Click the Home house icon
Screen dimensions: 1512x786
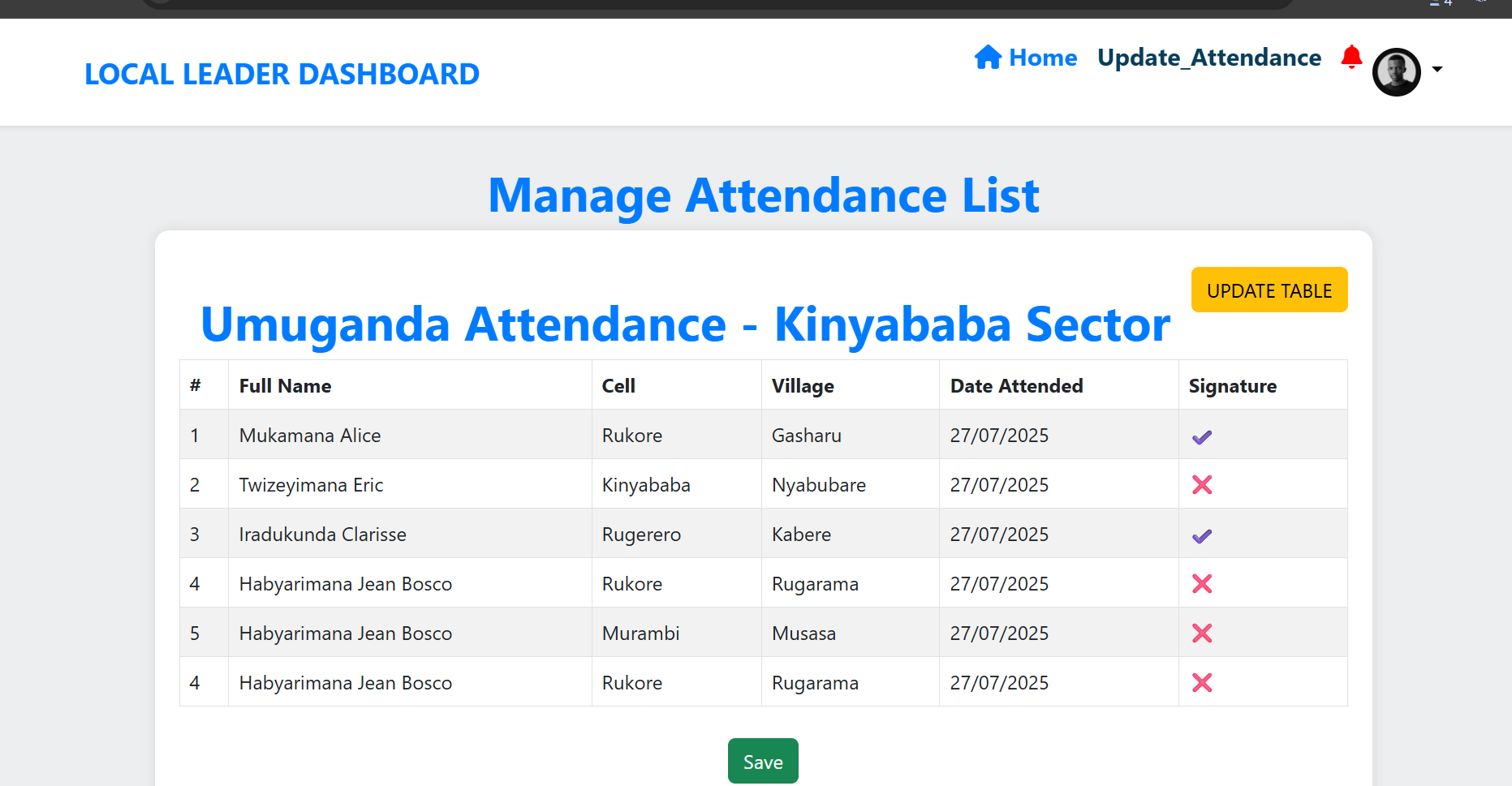(988, 58)
